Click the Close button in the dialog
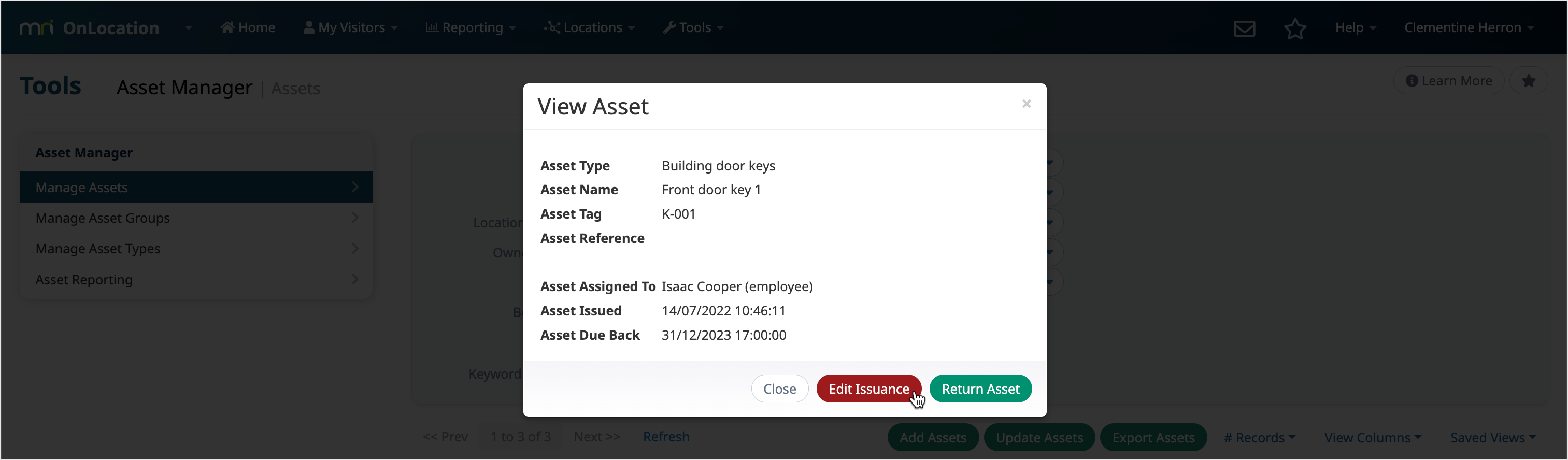The image size is (1568, 460). click(779, 389)
